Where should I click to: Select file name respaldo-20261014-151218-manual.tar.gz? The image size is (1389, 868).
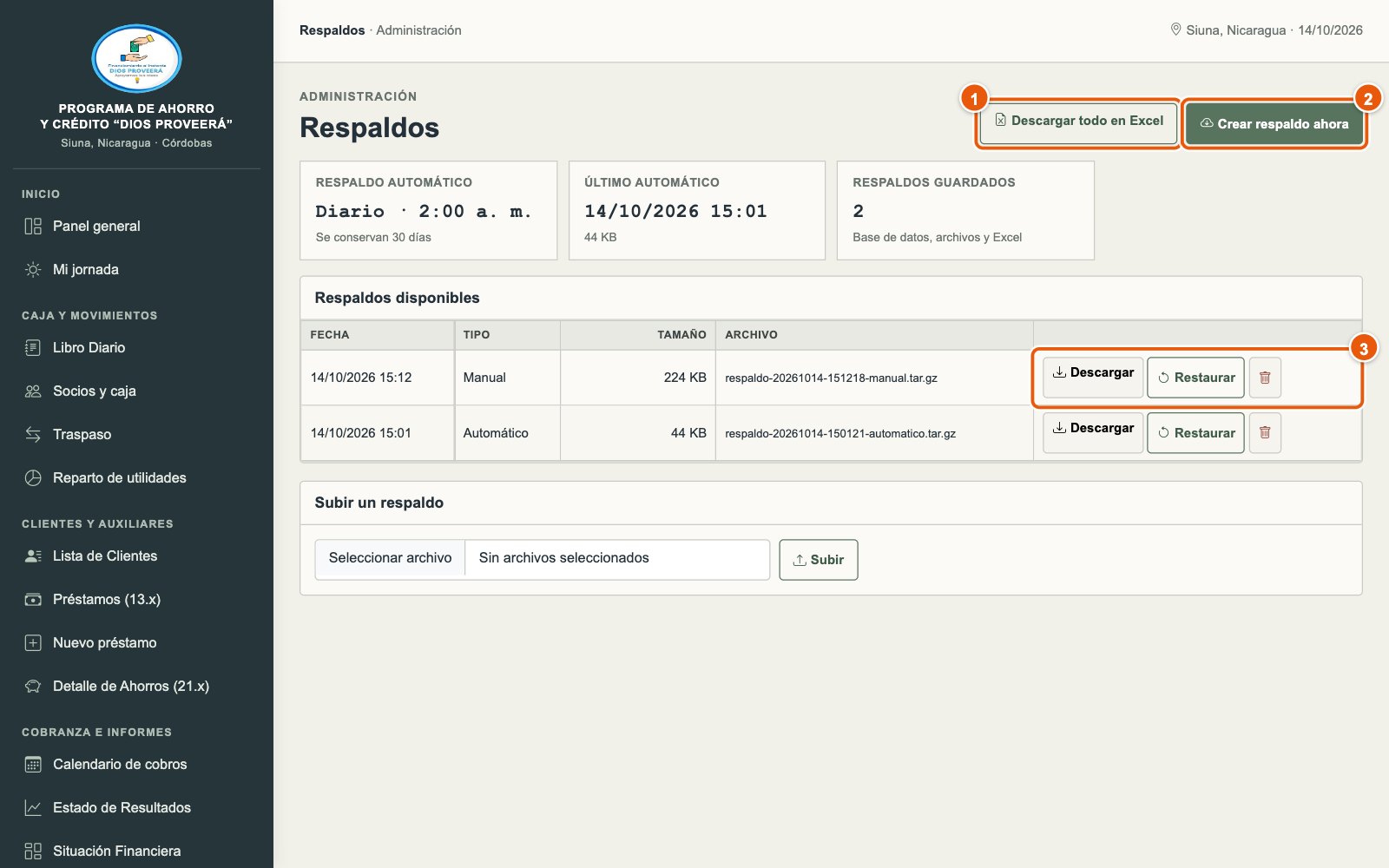point(831,378)
